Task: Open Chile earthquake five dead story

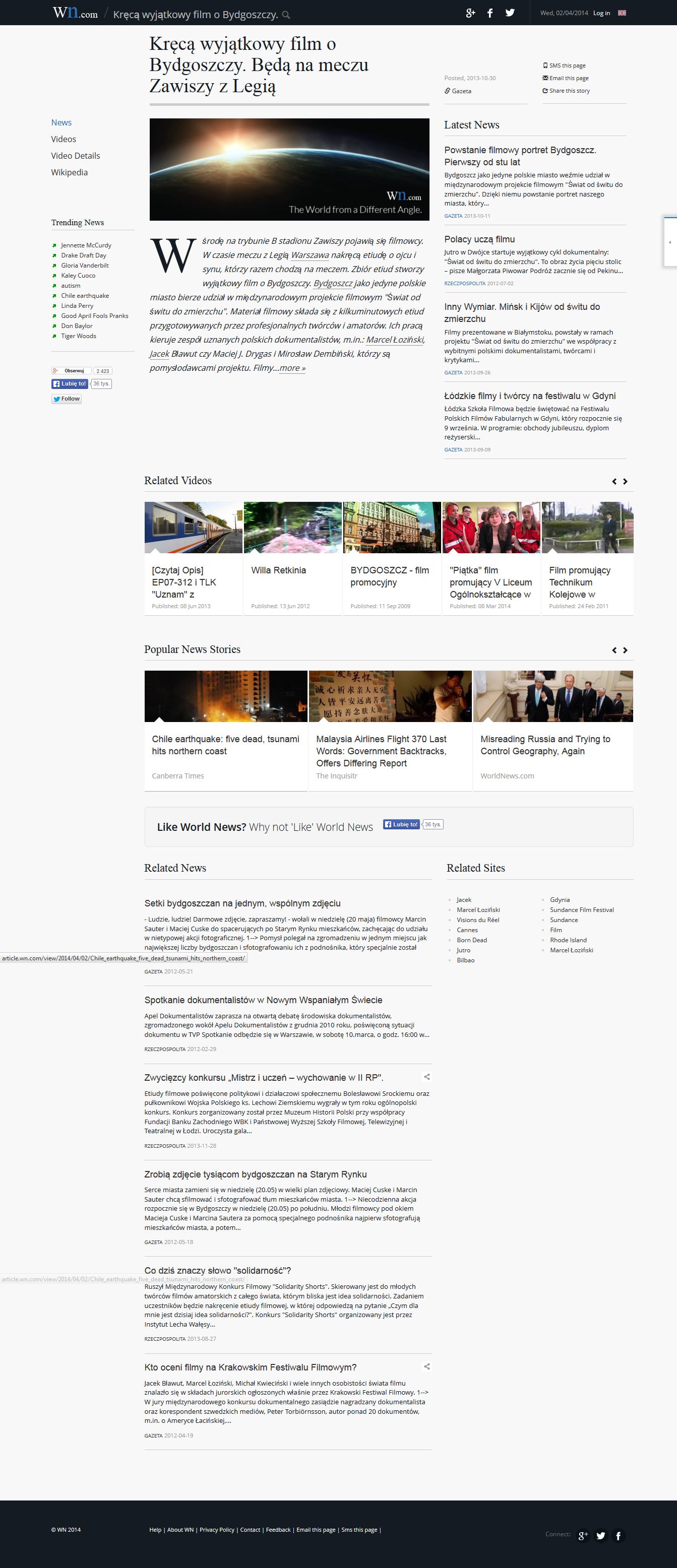Action: click(x=225, y=745)
